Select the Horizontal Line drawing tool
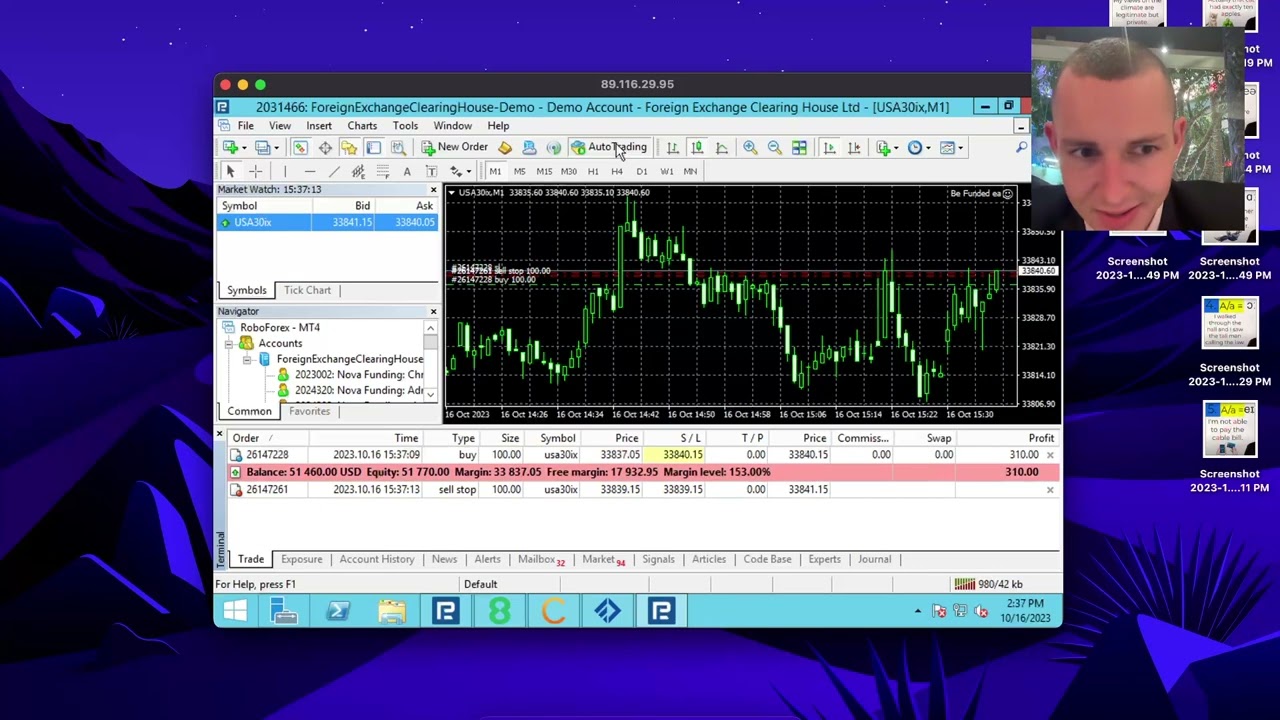 coord(309,171)
